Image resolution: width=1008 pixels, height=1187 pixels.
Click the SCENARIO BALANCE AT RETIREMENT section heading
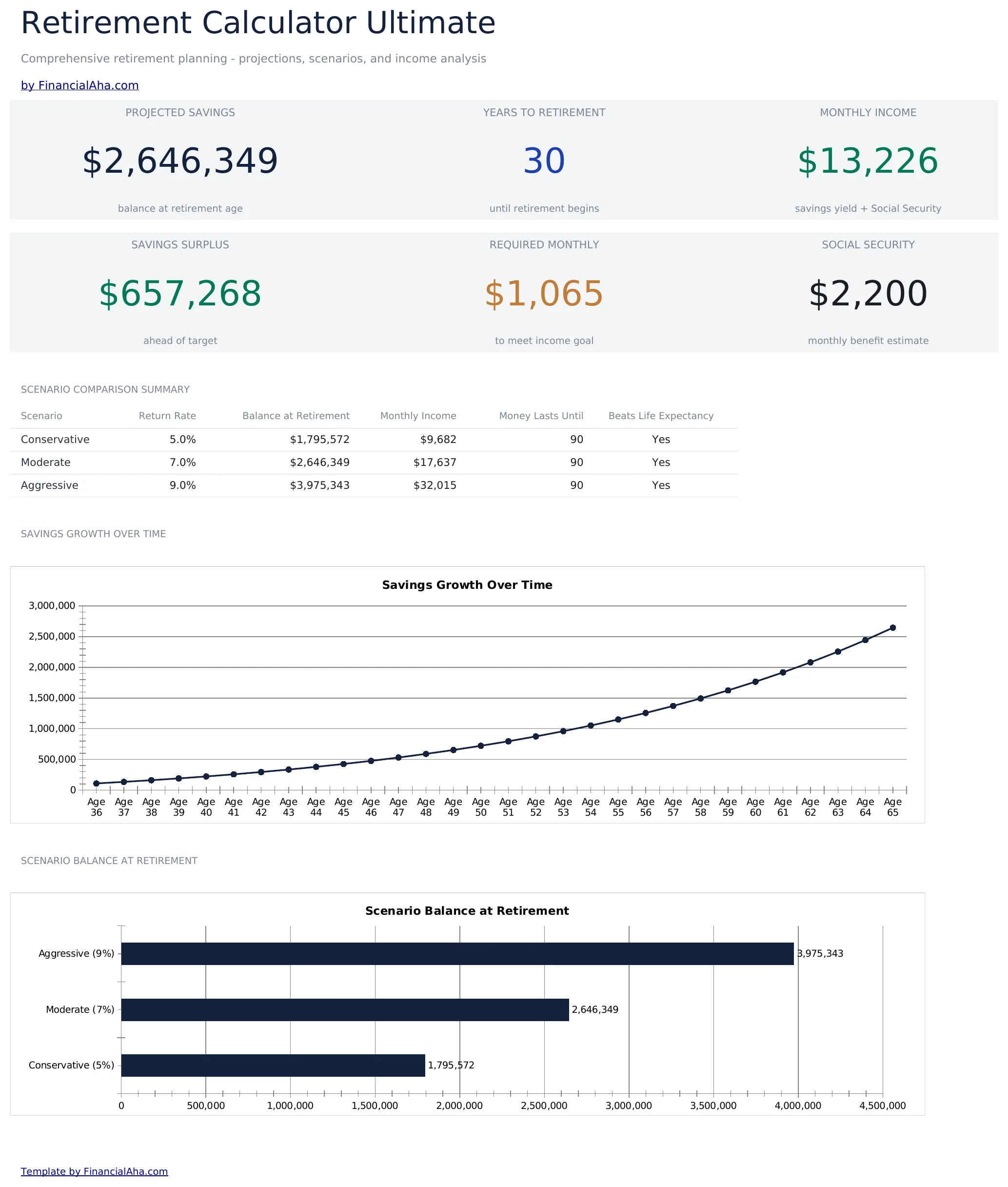coord(109,861)
